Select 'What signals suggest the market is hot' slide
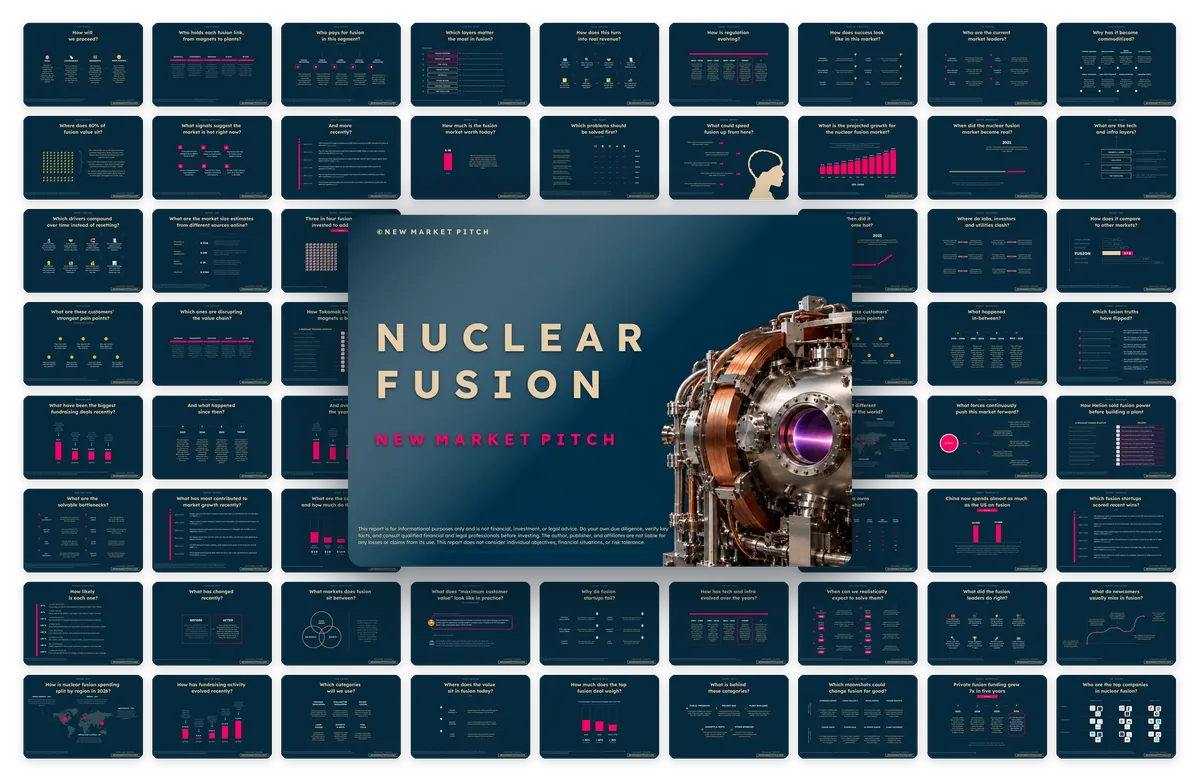 (212, 158)
